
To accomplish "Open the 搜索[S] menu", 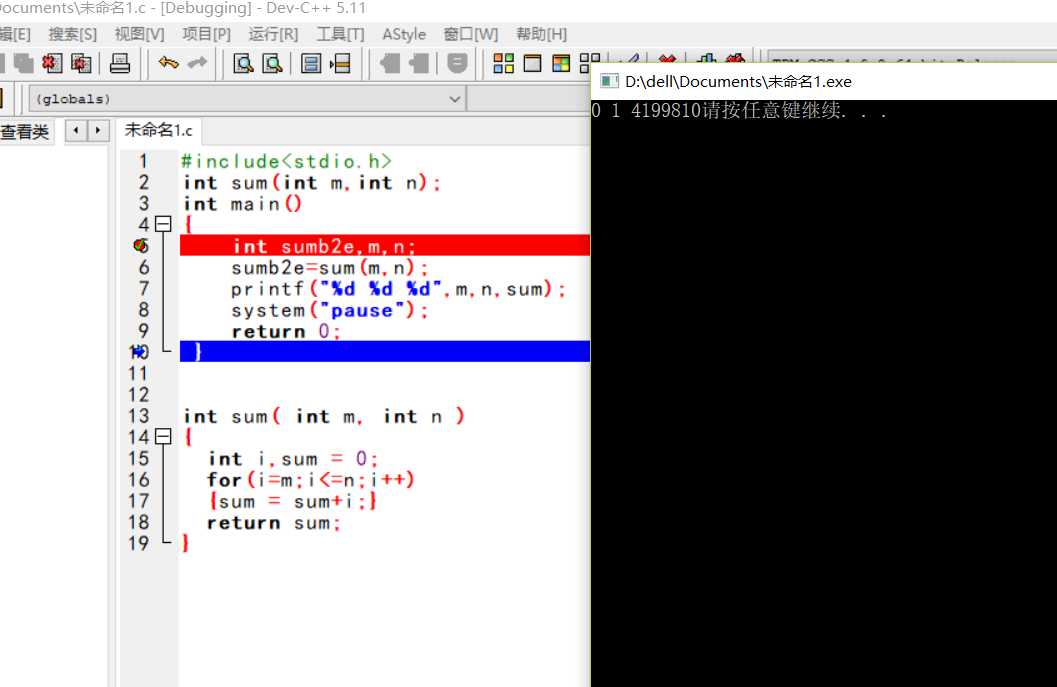I will pos(73,34).
